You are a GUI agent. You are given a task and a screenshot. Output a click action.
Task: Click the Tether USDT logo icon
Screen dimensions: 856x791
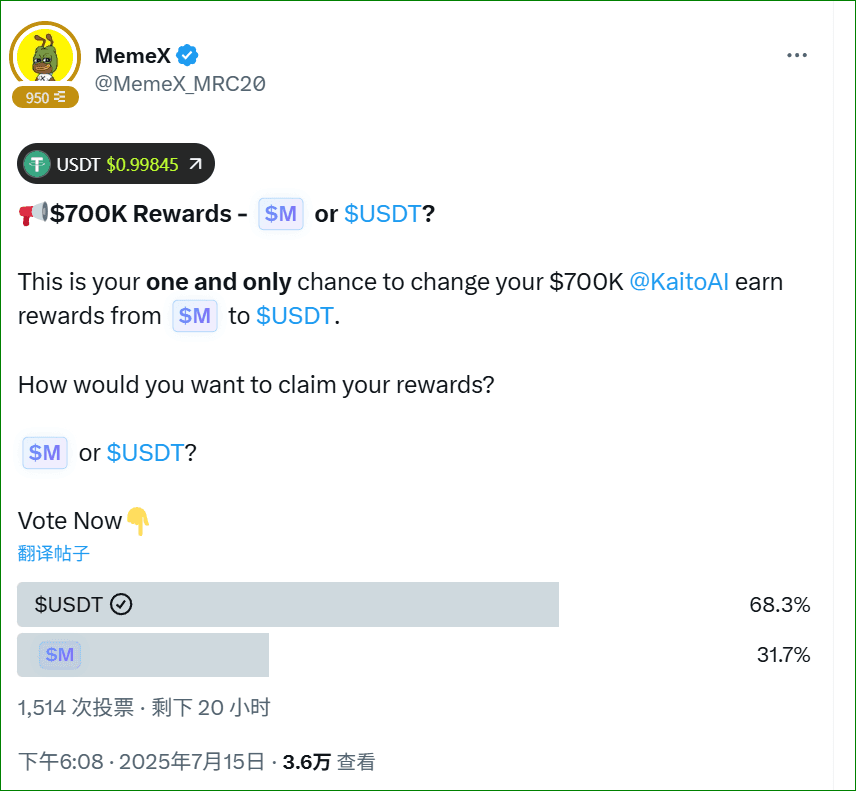pyautogui.click(x=38, y=164)
